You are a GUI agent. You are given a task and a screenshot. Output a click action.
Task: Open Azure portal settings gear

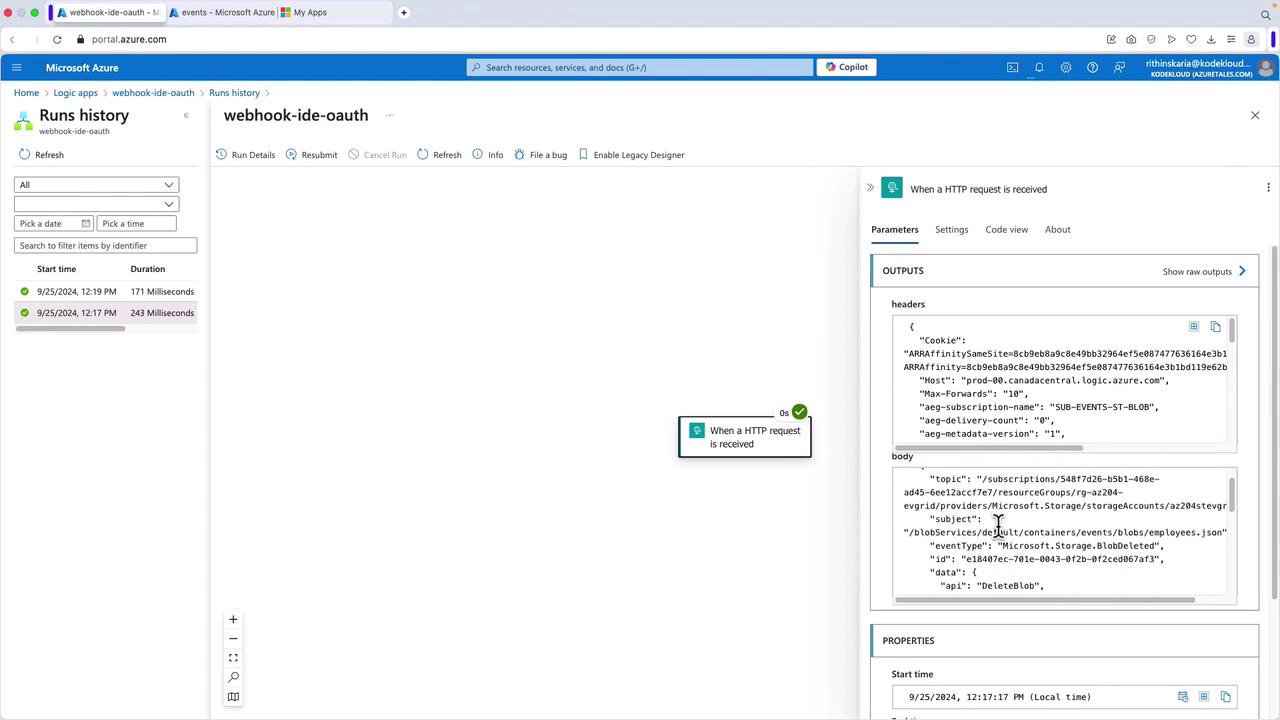tap(1066, 67)
